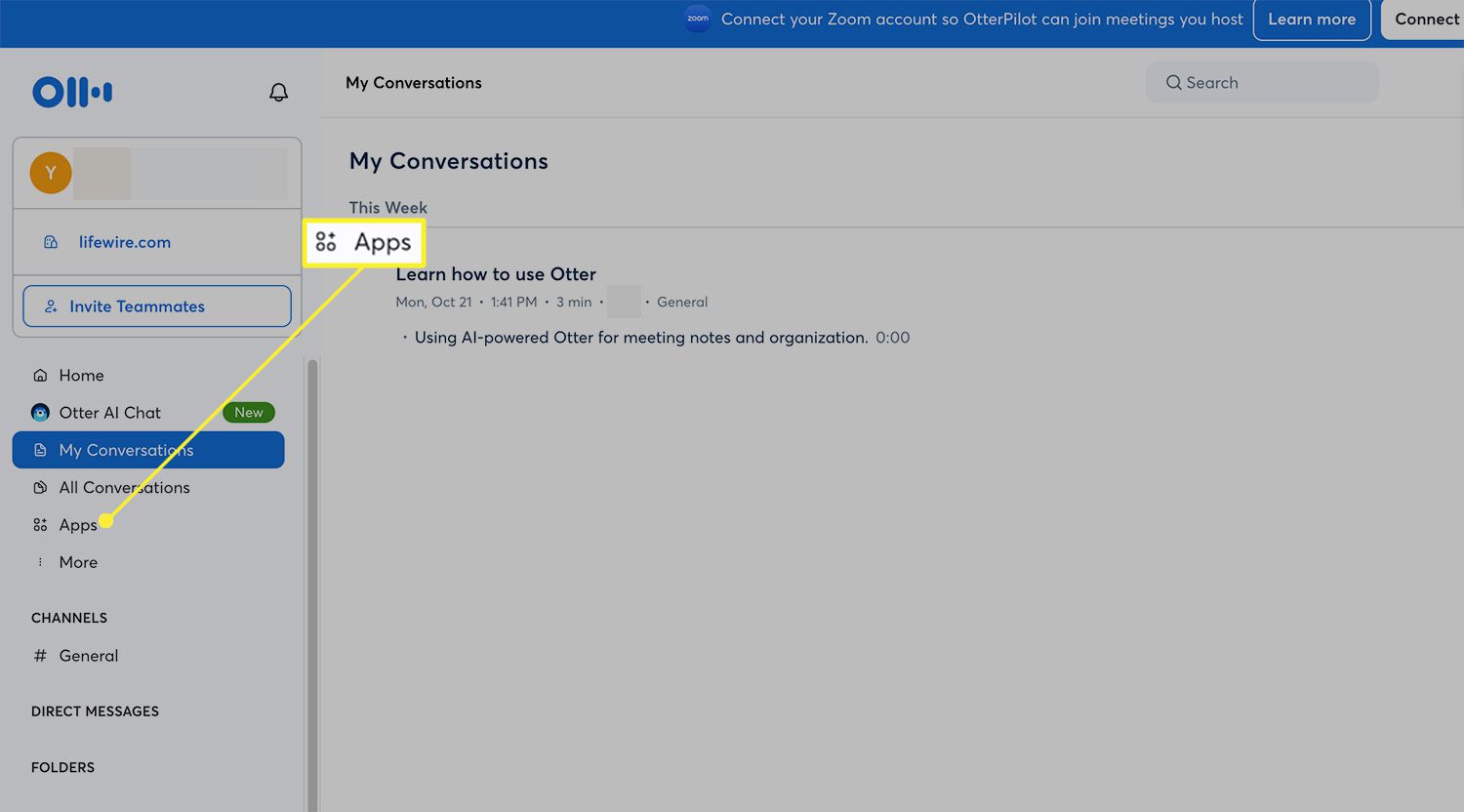Click the Otter AI Chat icon

coord(40,413)
